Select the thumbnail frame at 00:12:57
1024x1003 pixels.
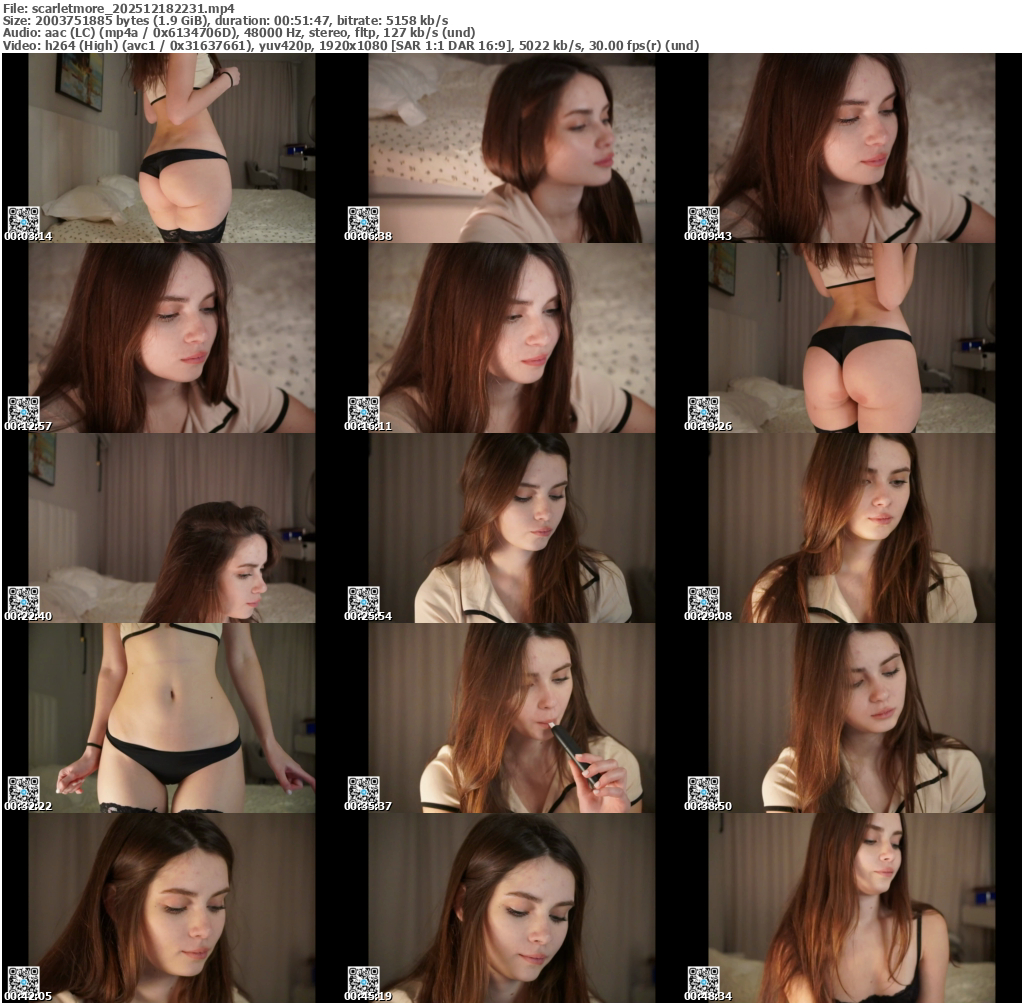pos(159,338)
